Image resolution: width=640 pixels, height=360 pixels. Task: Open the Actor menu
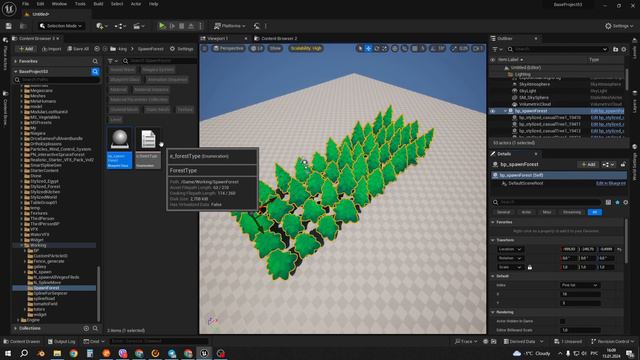[x=136, y=4]
